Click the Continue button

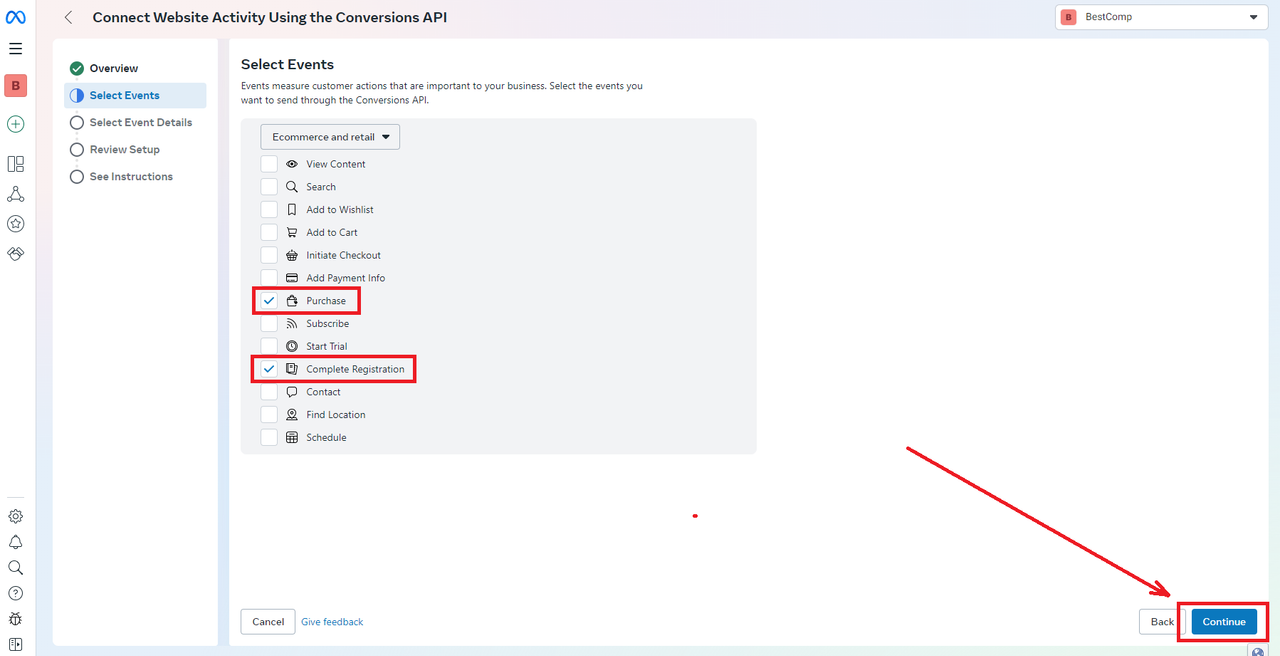tap(1224, 622)
